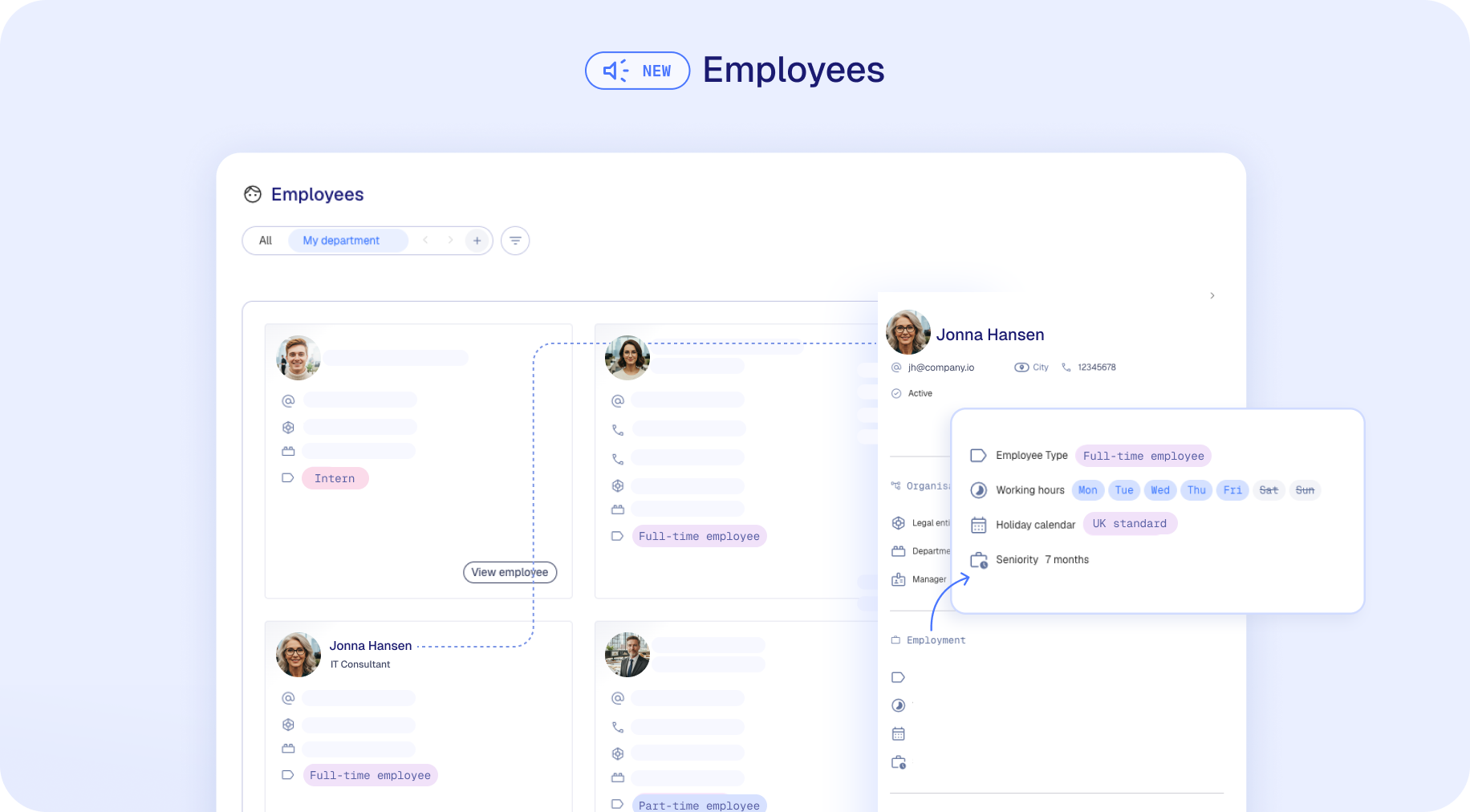
Task: Click phone number 12345678
Action: pos(1096,367)
